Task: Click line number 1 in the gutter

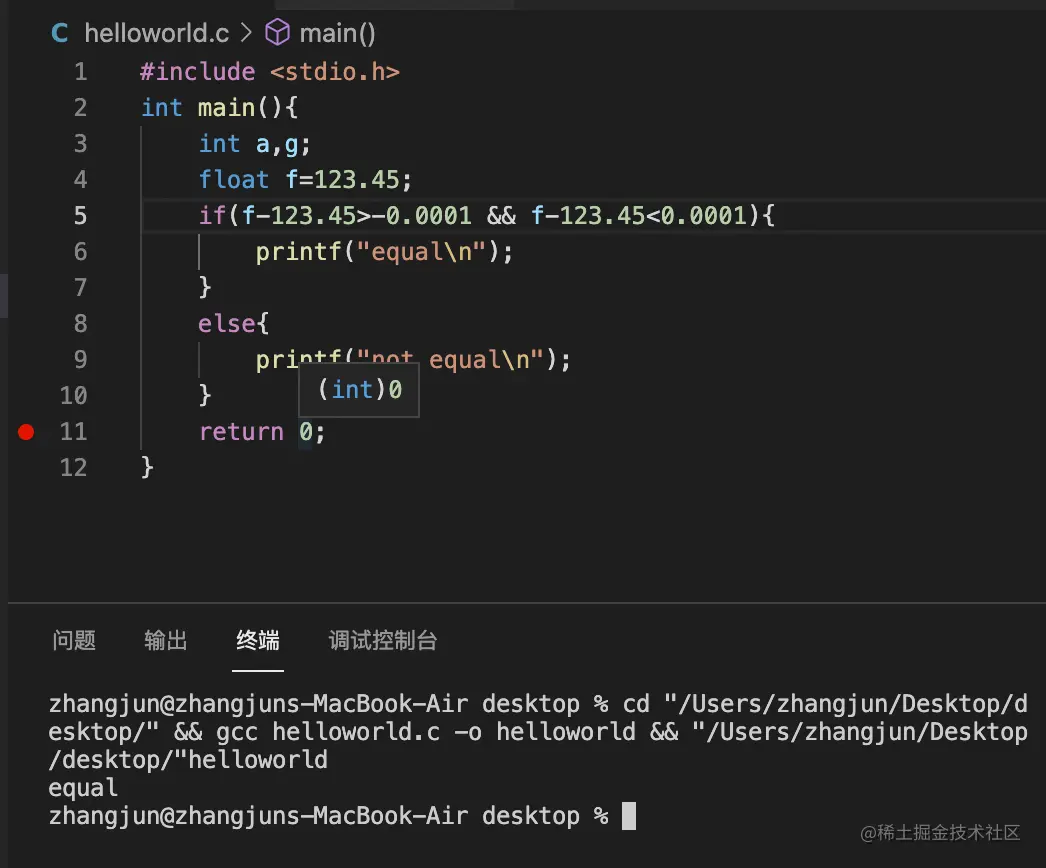Action: click(81, 71)
